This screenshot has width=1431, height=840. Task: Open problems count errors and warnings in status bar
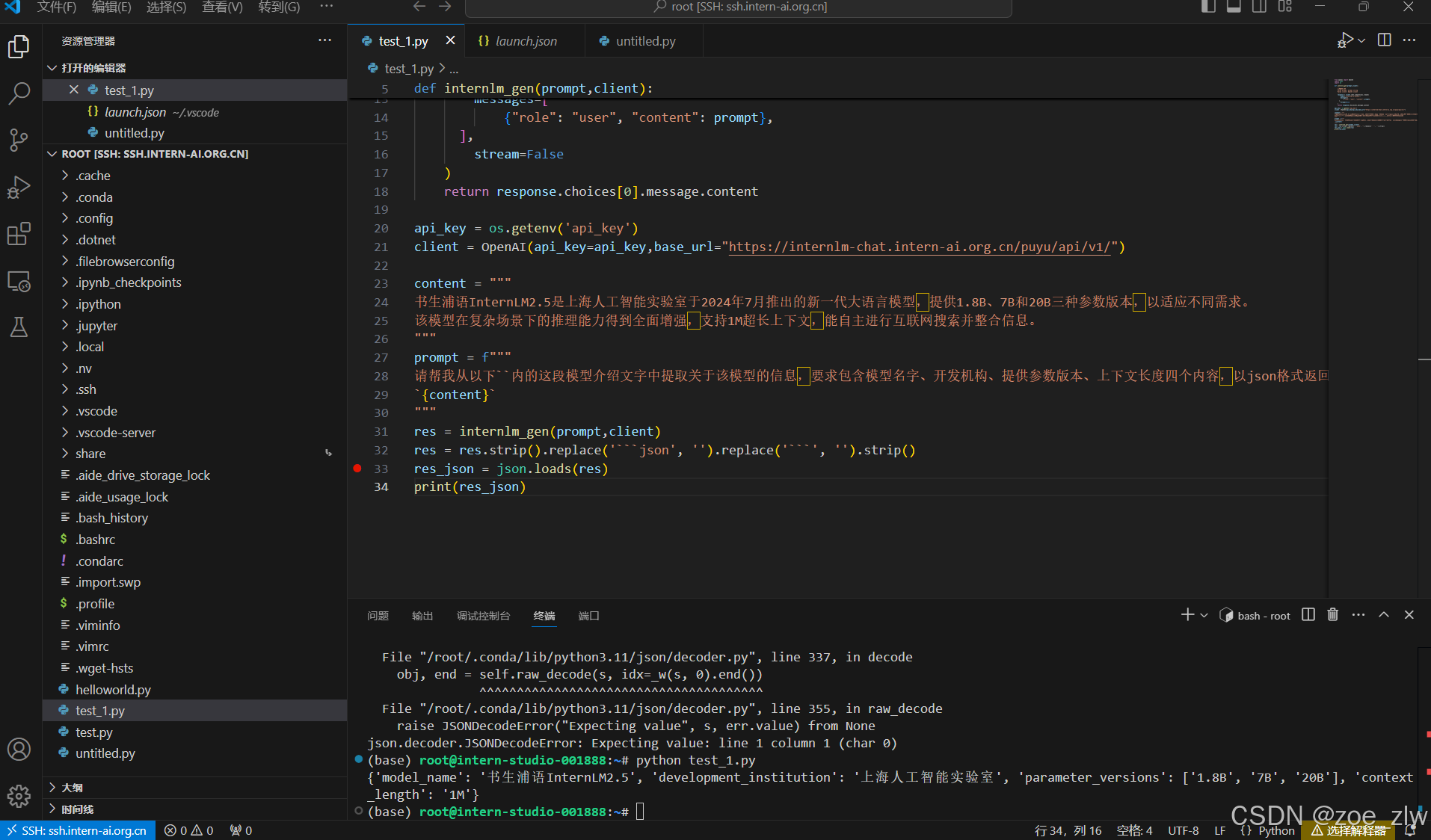188,830
